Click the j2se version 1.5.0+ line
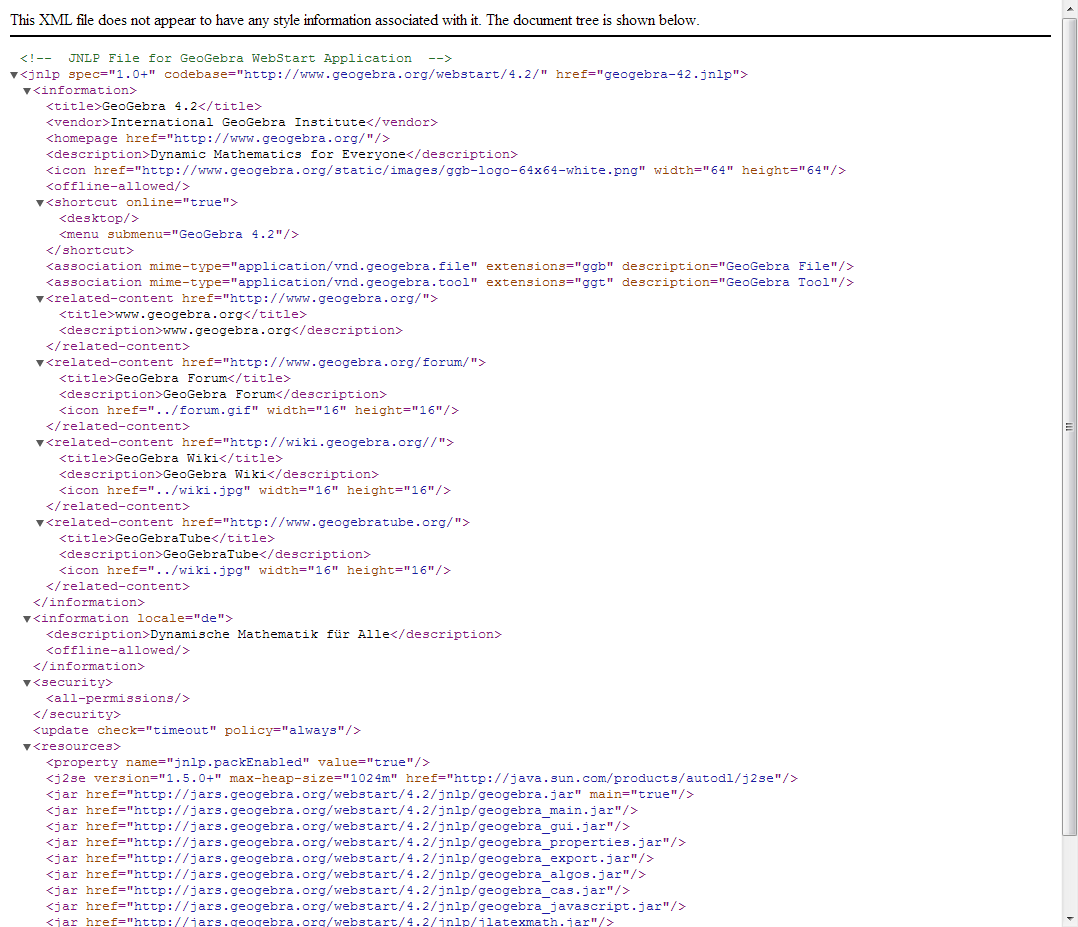This screenshot has width=1078, height=927. 421,778
